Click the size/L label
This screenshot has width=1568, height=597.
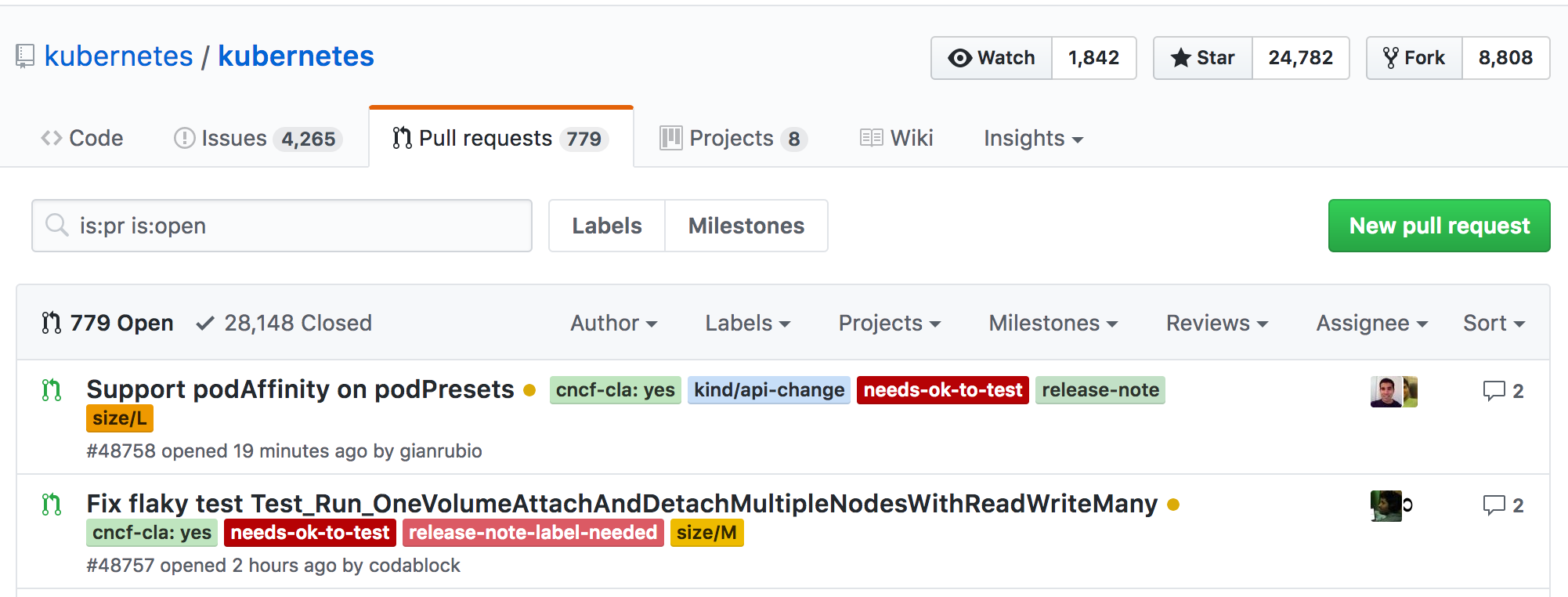pyautogui.click(x=120, y=418)
